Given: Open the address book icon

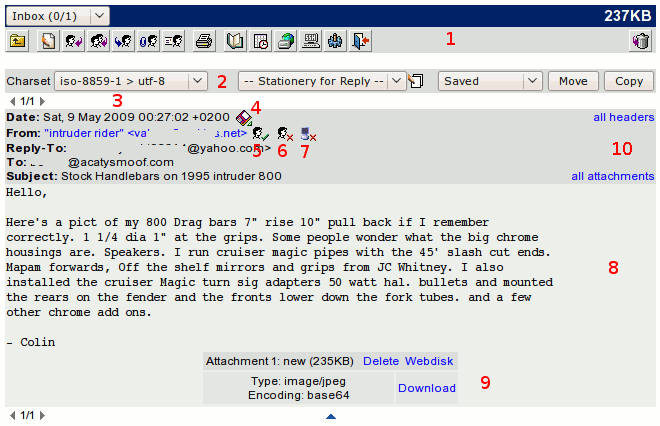Looking at the screenshot, I should pos(235,41).
